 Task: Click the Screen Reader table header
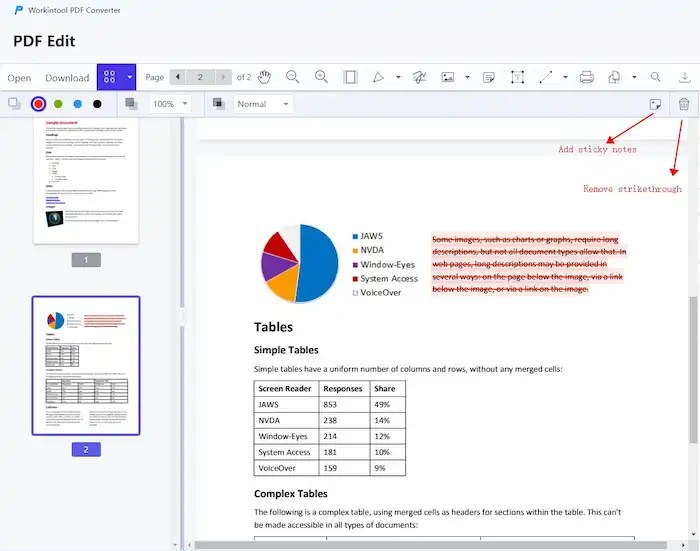[x=285, y=388]
